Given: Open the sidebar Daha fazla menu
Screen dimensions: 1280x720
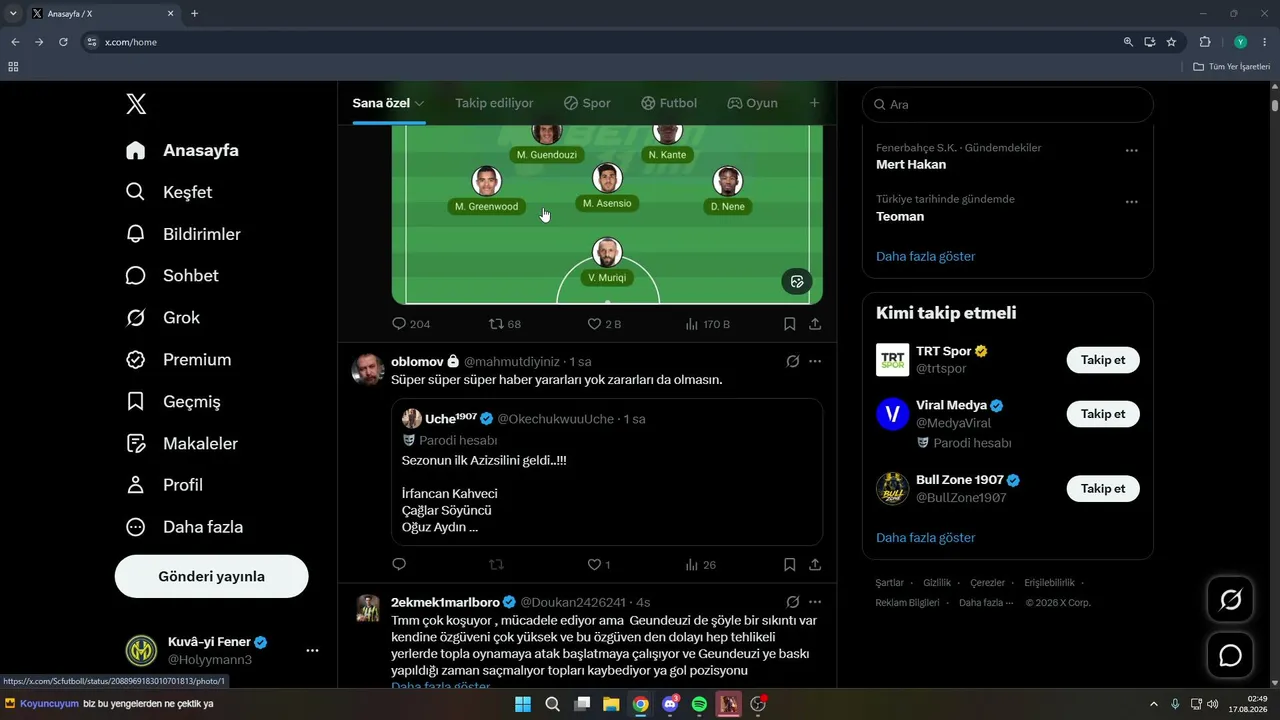Looking at the screenshot, I should point(184,527).
